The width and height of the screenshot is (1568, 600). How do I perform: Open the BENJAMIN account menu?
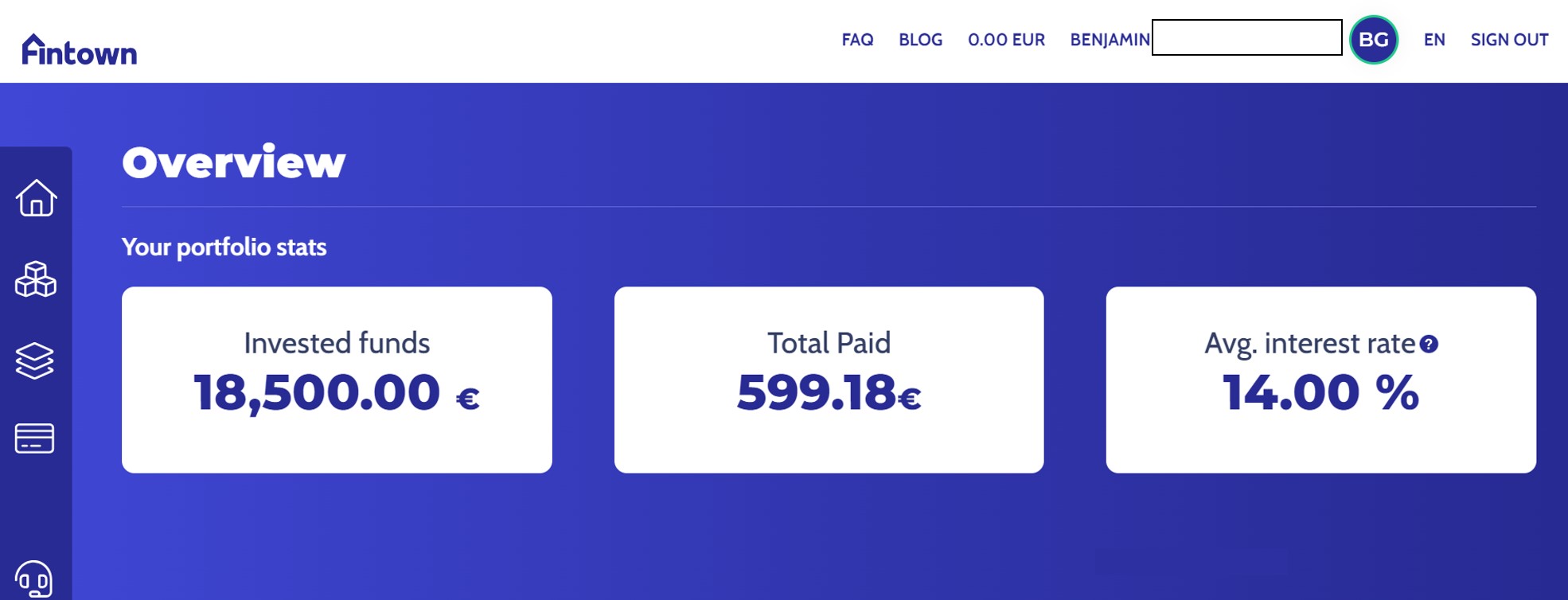point(1110,40)
